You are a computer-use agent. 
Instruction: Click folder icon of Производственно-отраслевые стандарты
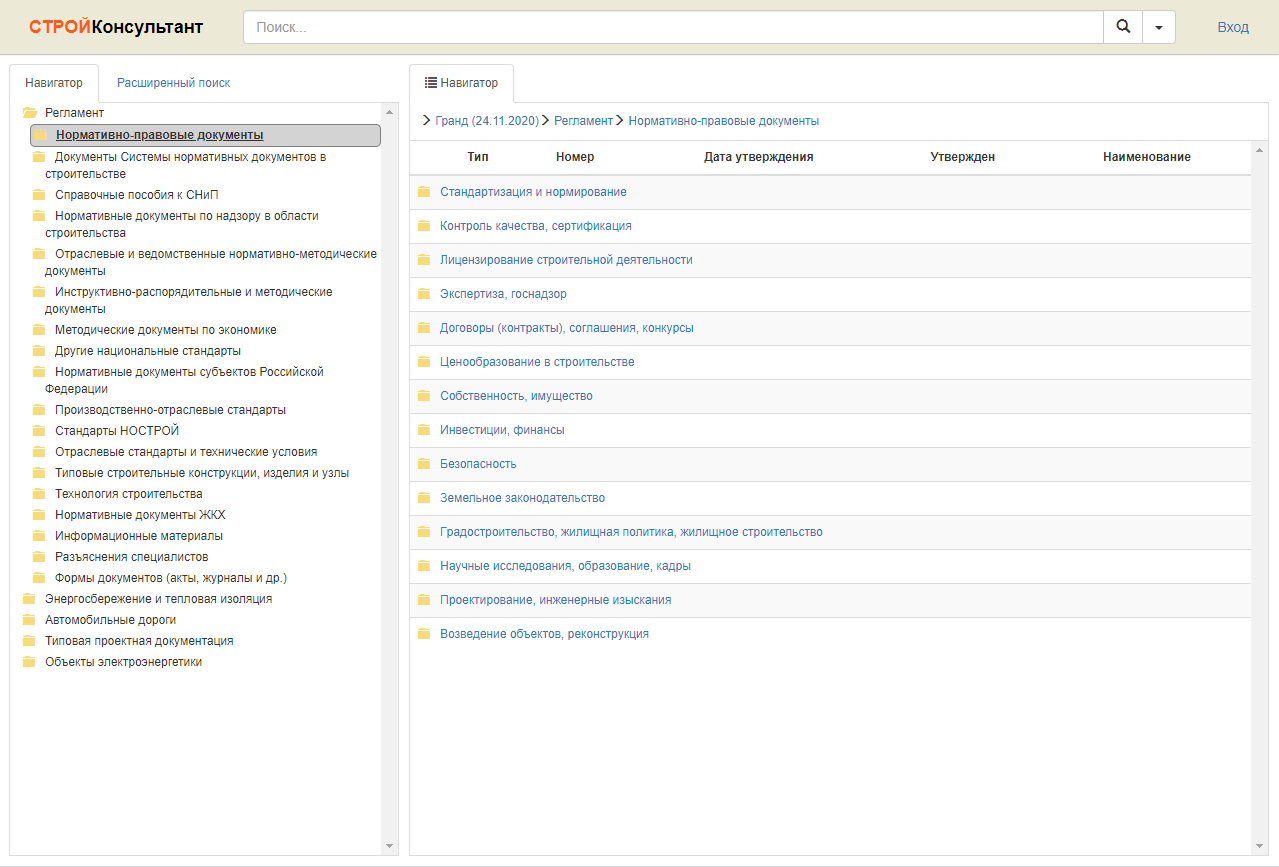(39, 410)
